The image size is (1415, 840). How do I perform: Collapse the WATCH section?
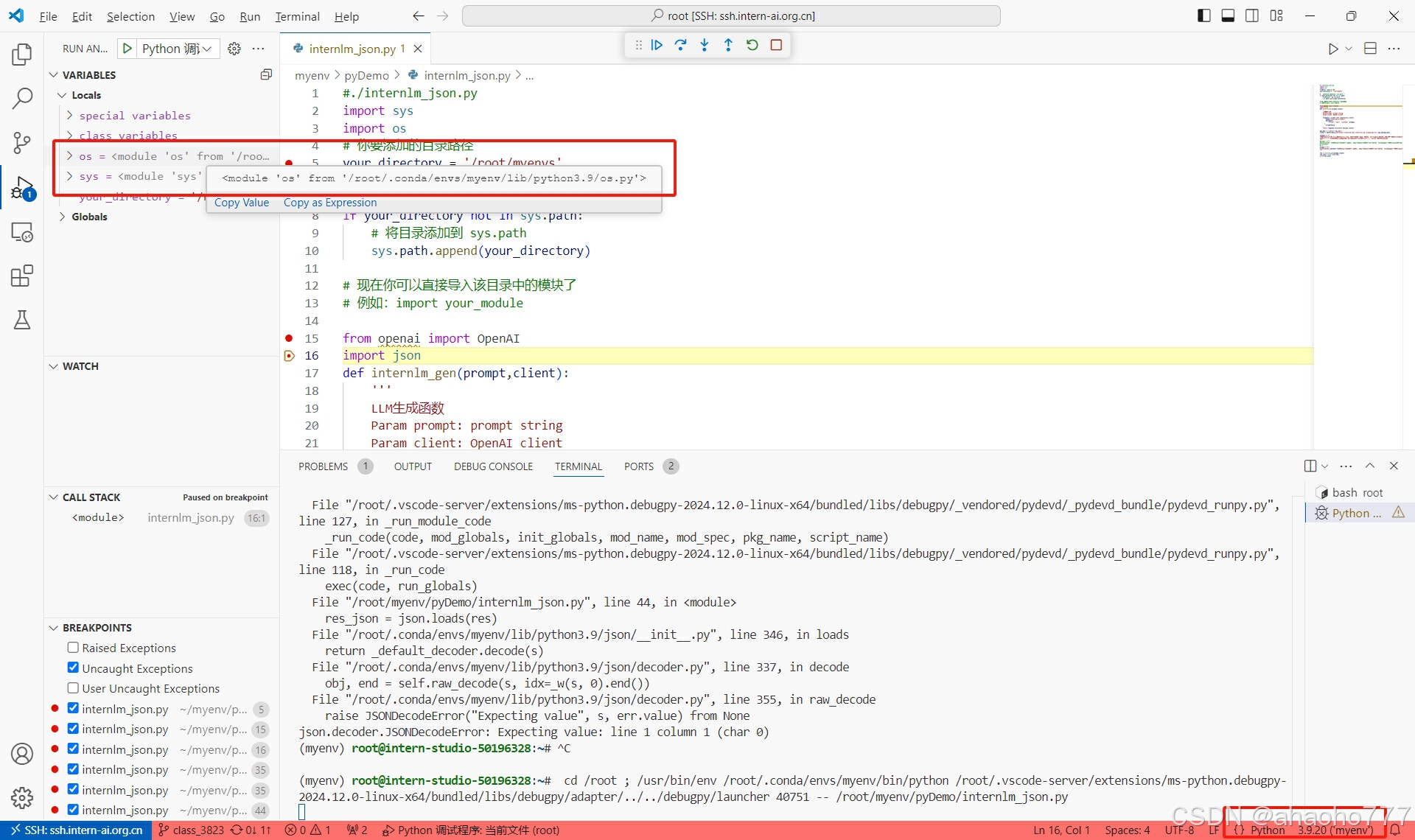coord(54,366)
